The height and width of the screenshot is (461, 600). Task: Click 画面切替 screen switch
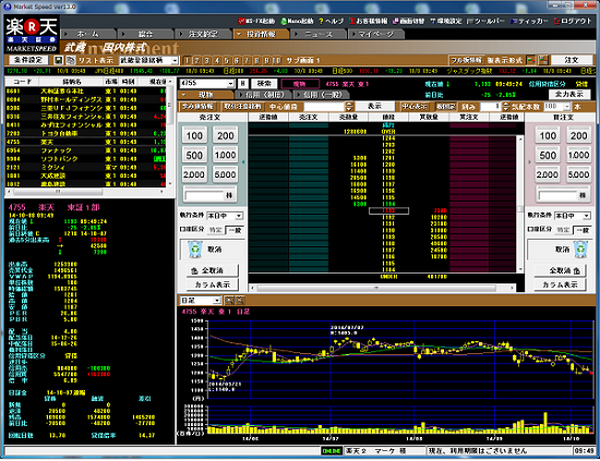(x=408, y=21)
